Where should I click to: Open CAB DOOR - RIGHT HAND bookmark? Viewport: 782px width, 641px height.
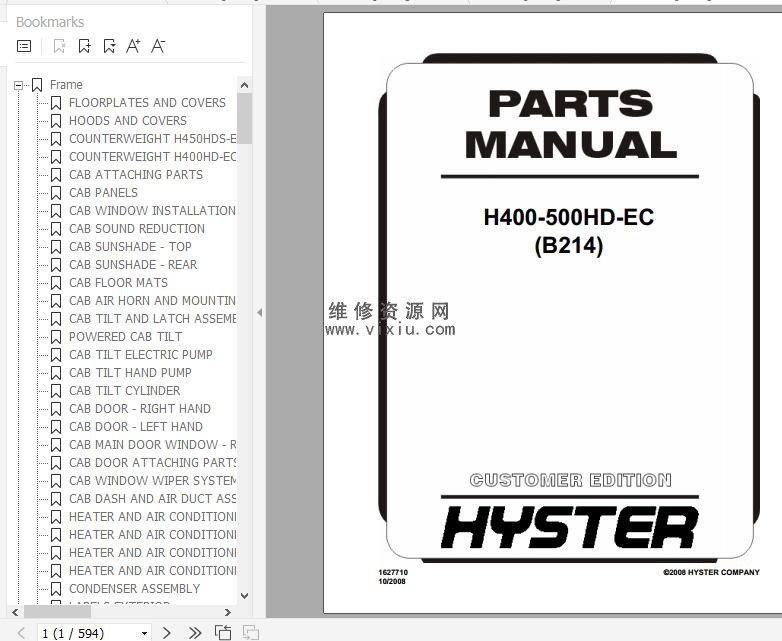click(x=140, y=409)
